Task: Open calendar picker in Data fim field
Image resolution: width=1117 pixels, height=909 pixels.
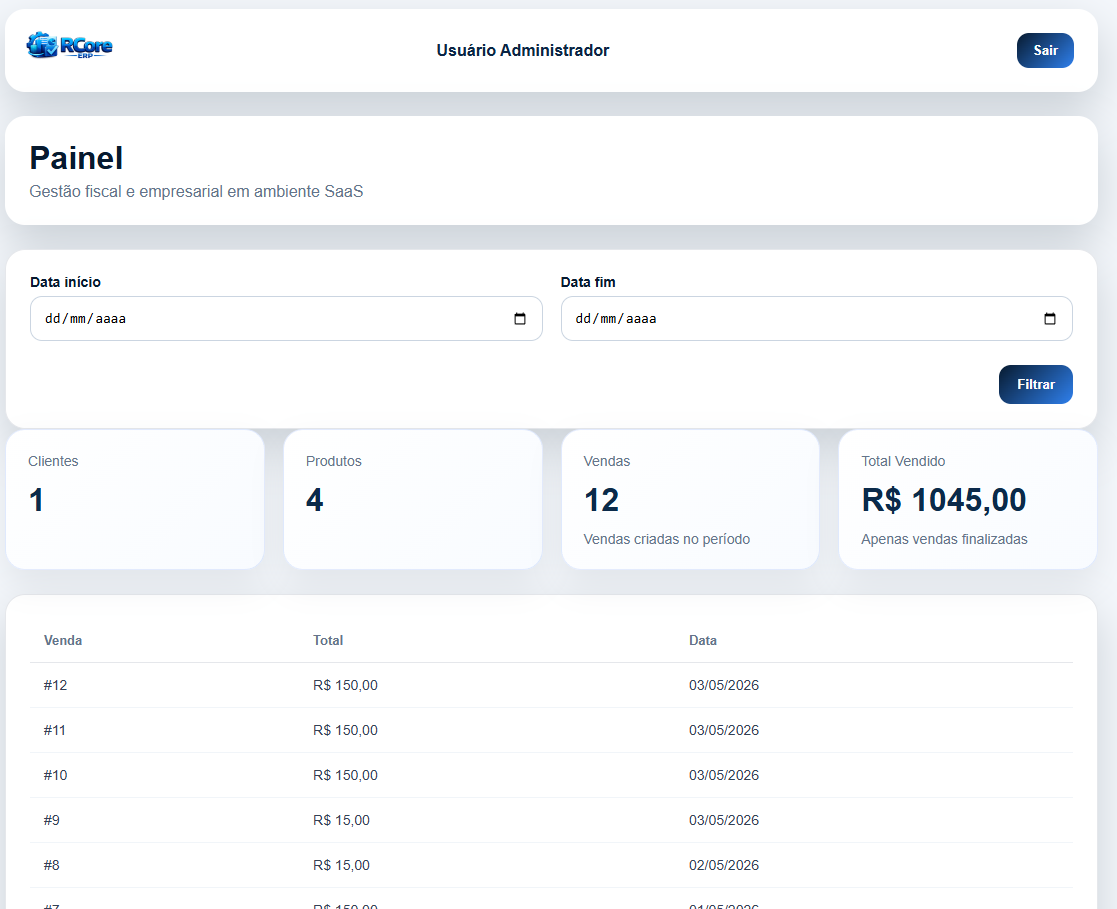Action: tap(1050, 318)
